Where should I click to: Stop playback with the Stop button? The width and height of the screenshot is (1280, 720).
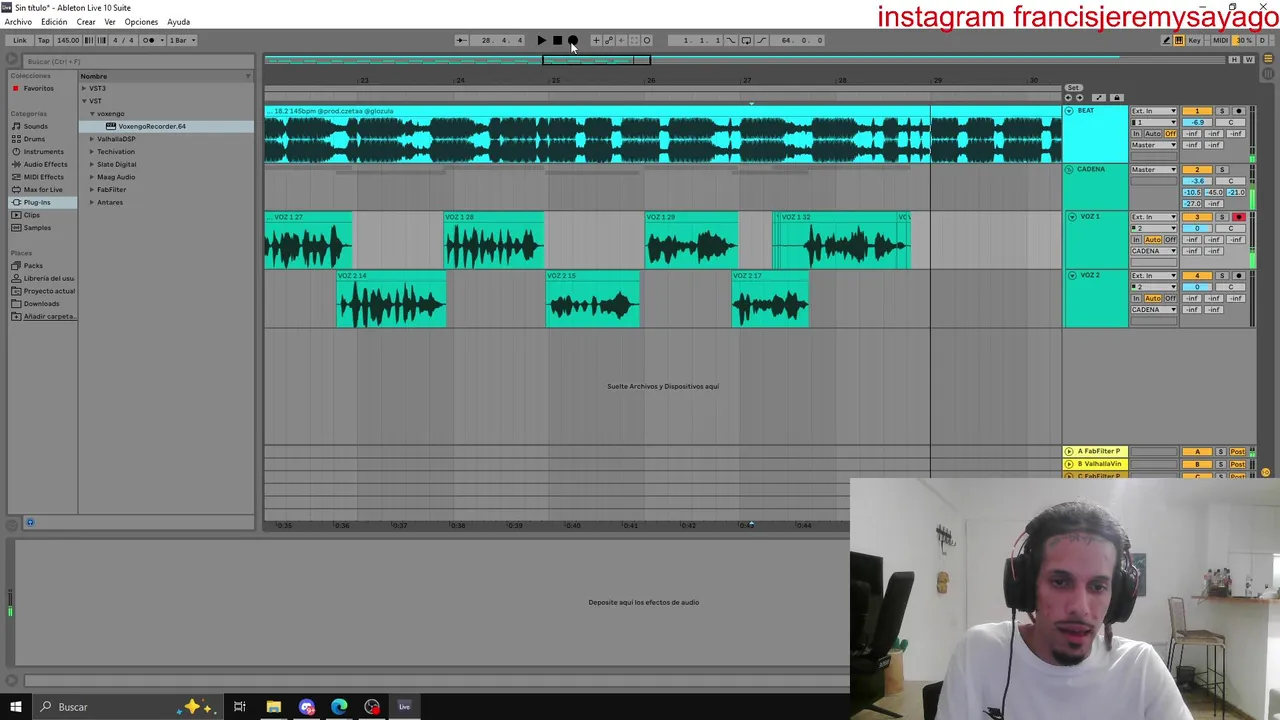(557, 40)
